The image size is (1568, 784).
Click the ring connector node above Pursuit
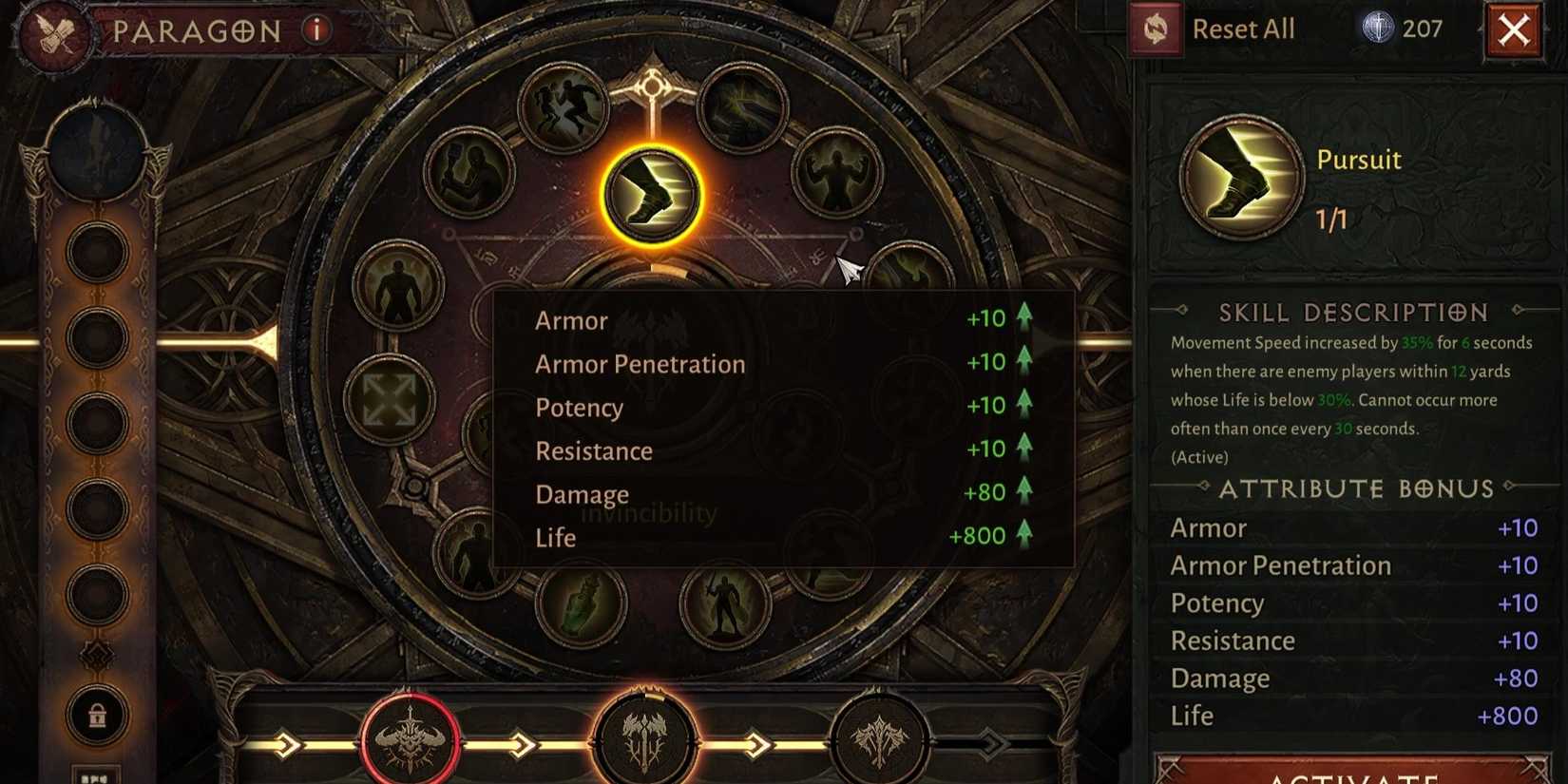652,87
